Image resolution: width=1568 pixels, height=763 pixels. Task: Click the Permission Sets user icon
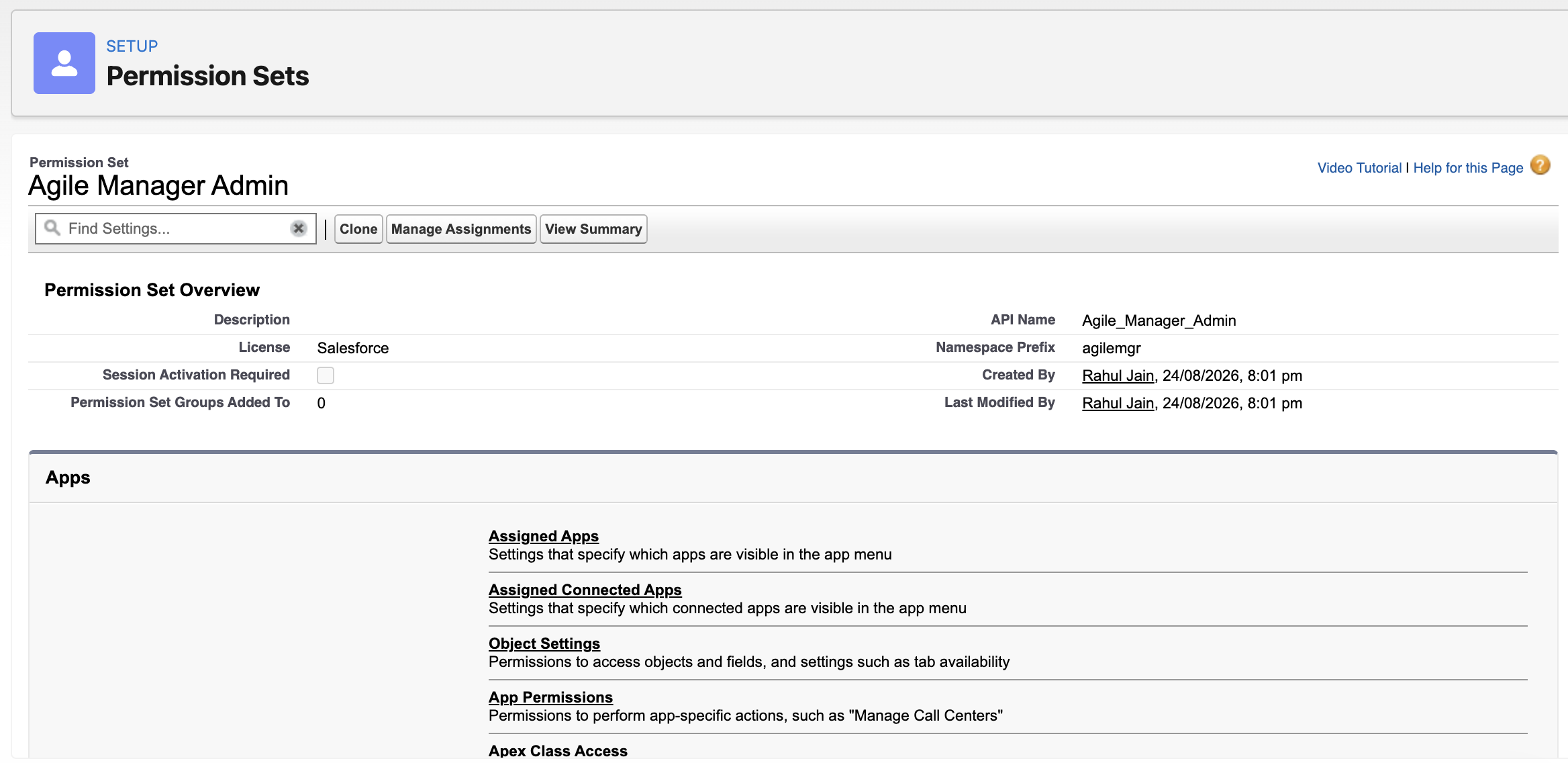click(x=64, y=63)
